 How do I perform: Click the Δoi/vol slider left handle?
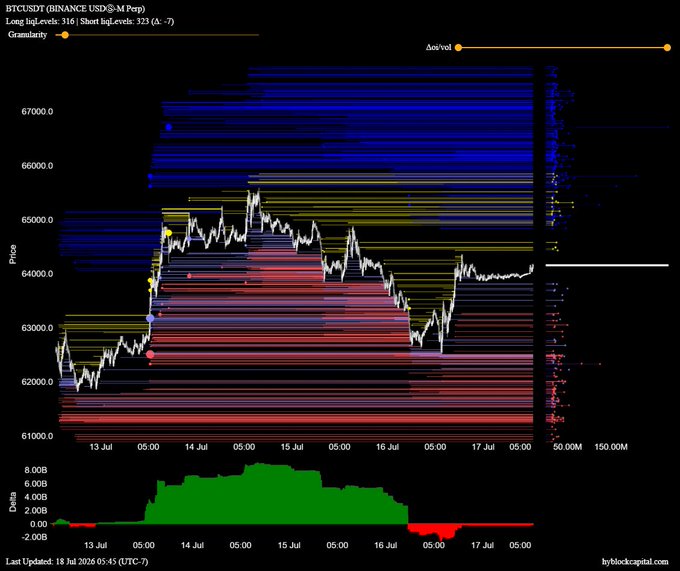tap(458, 47)
